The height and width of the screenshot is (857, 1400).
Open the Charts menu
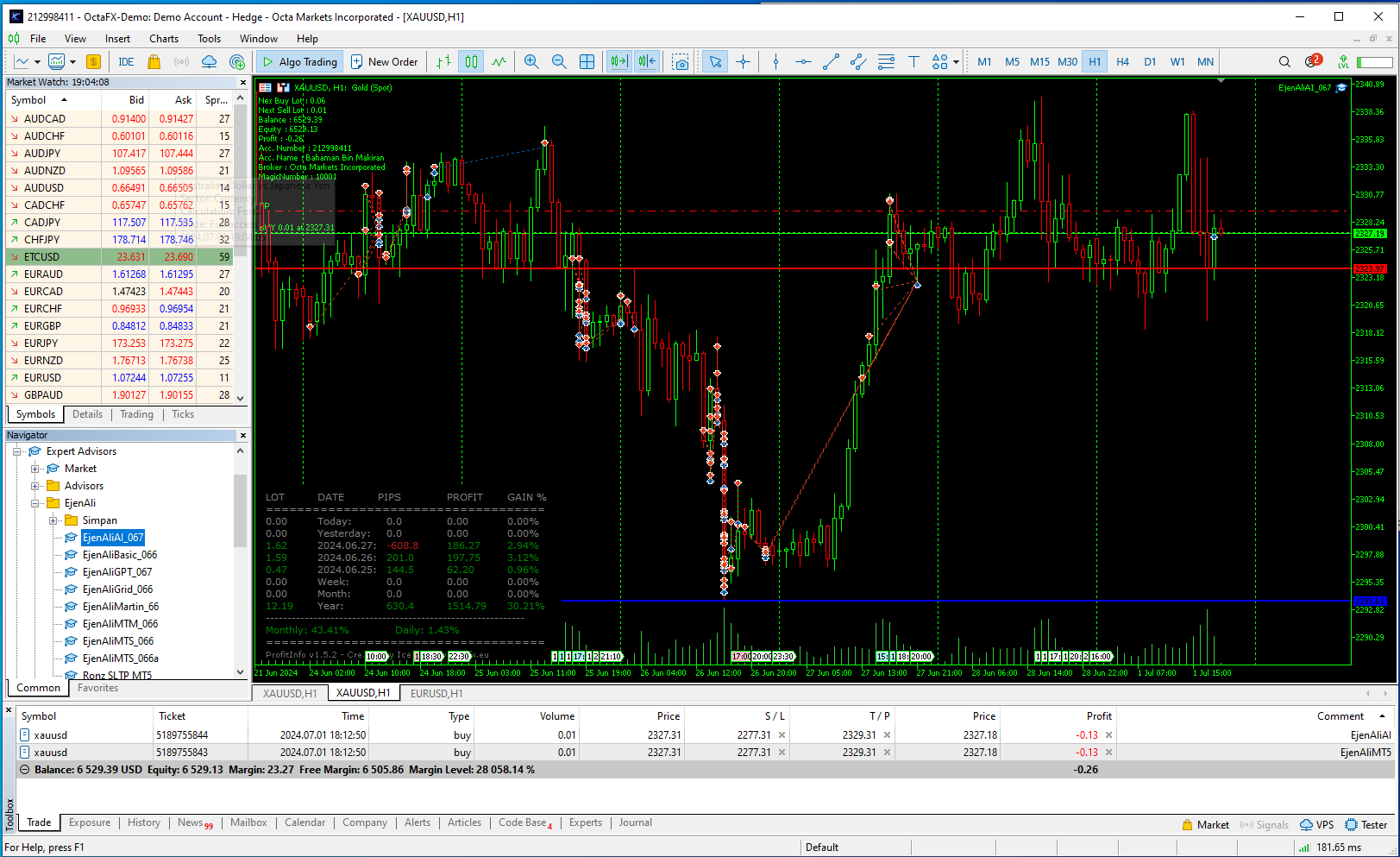point(164,38)
